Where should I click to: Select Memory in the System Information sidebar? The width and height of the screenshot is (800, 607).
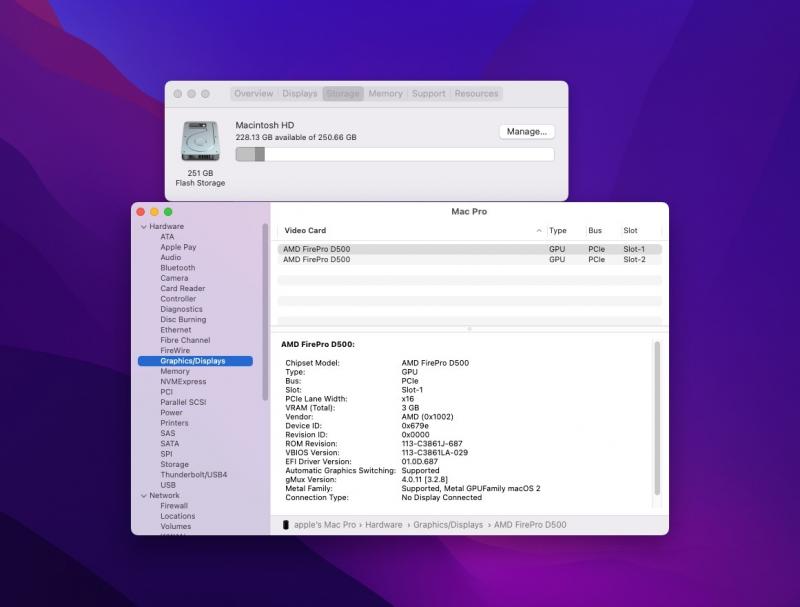coord(174,371)
